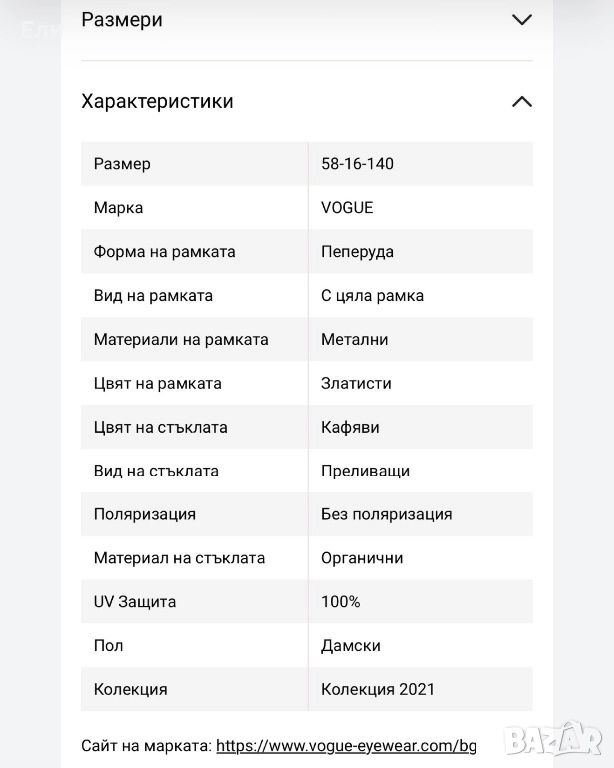This screenshot has width=614, height=768.
Task: Click the Златисти frame color value
Action: tap(356, 384)
